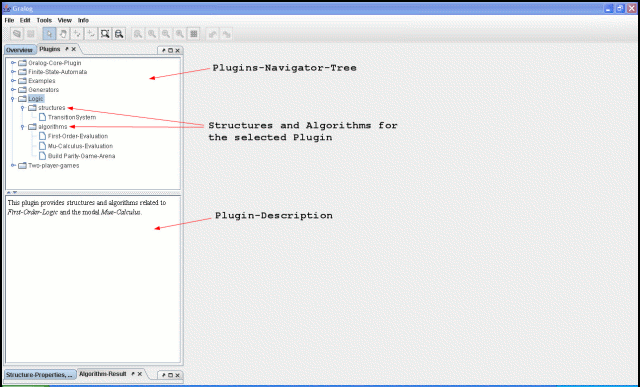This screenshot has height=387, width=640.
Task: Select the hand pan tool
Action: pos(63,34)
